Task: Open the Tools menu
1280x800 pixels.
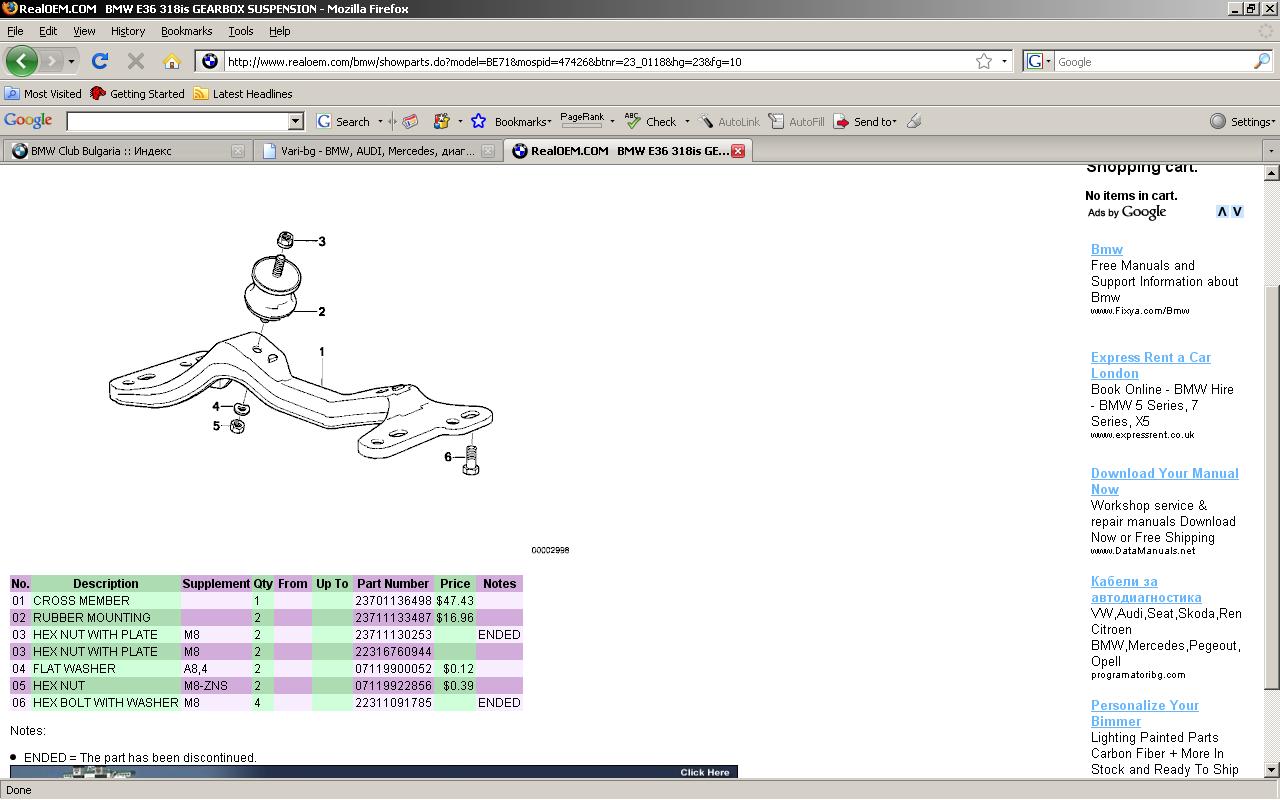Action: (x=241, y=31)
